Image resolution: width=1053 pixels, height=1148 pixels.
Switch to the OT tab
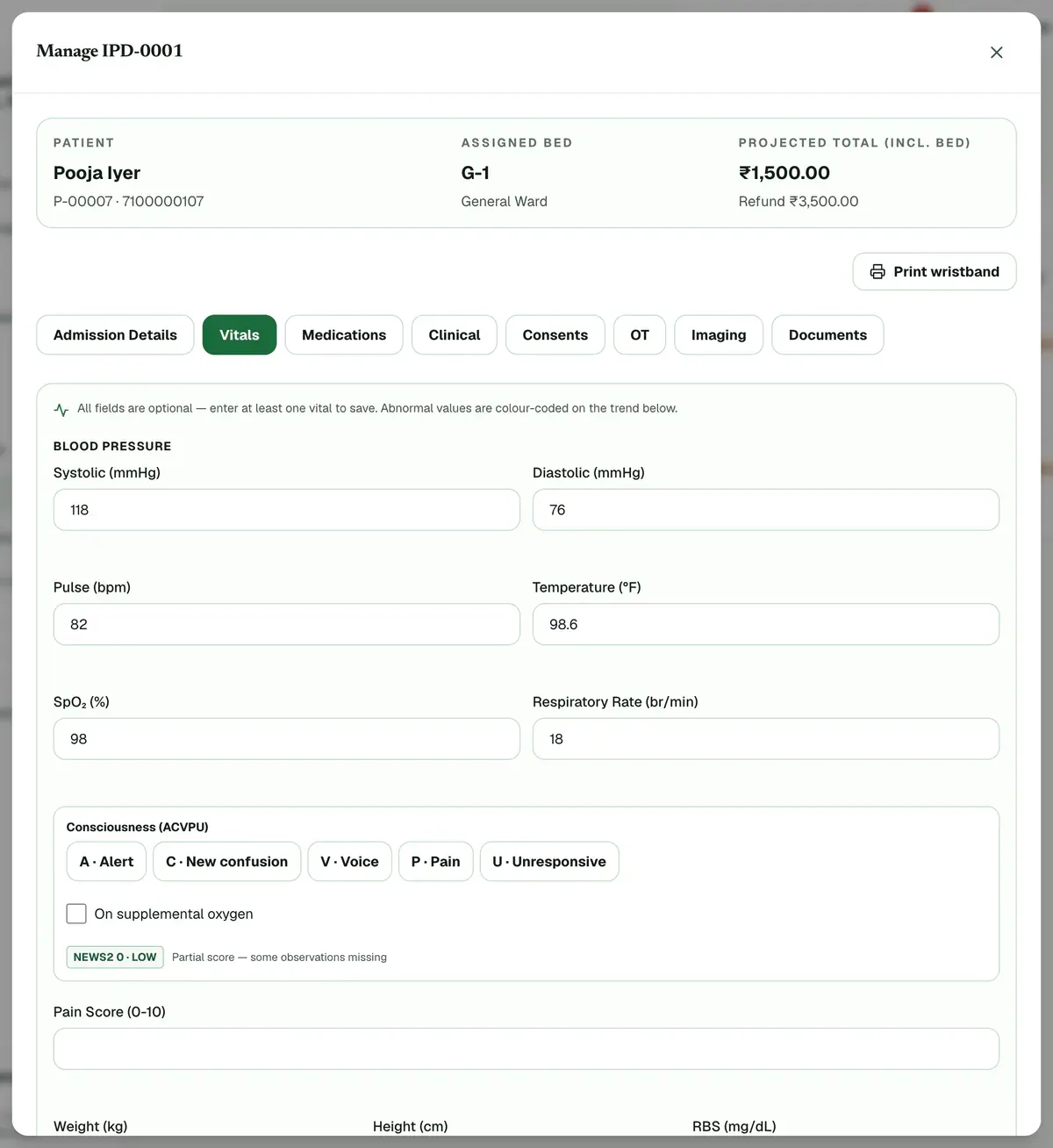[640, 335]
